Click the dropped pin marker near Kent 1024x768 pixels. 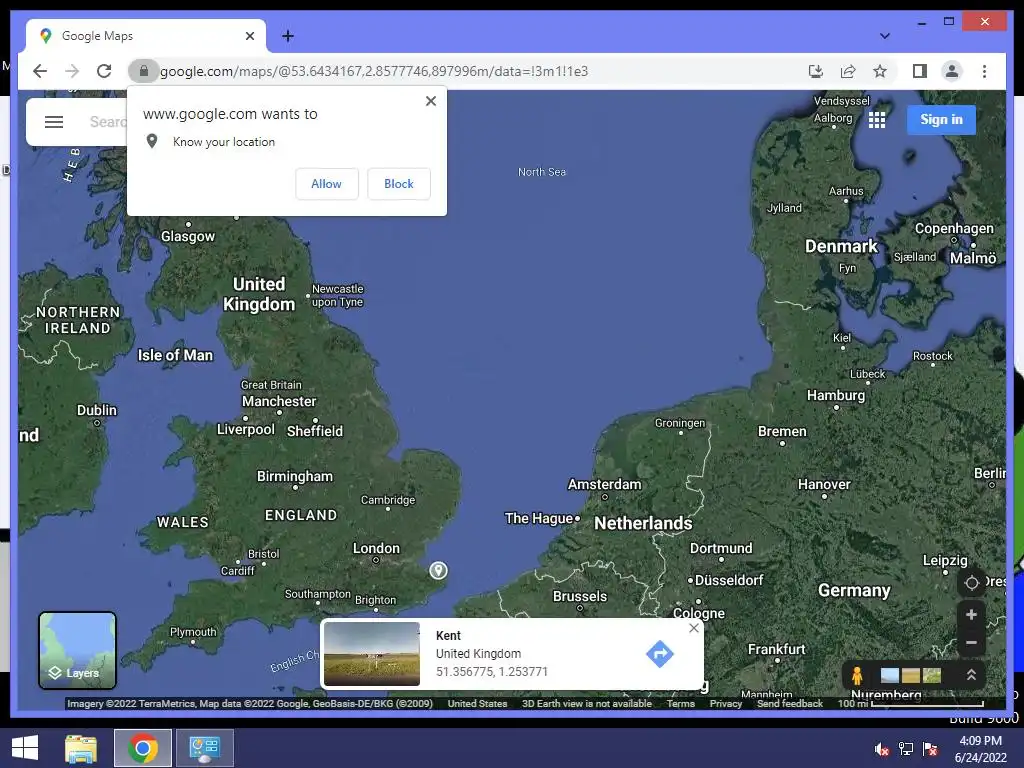click(438, 570)
